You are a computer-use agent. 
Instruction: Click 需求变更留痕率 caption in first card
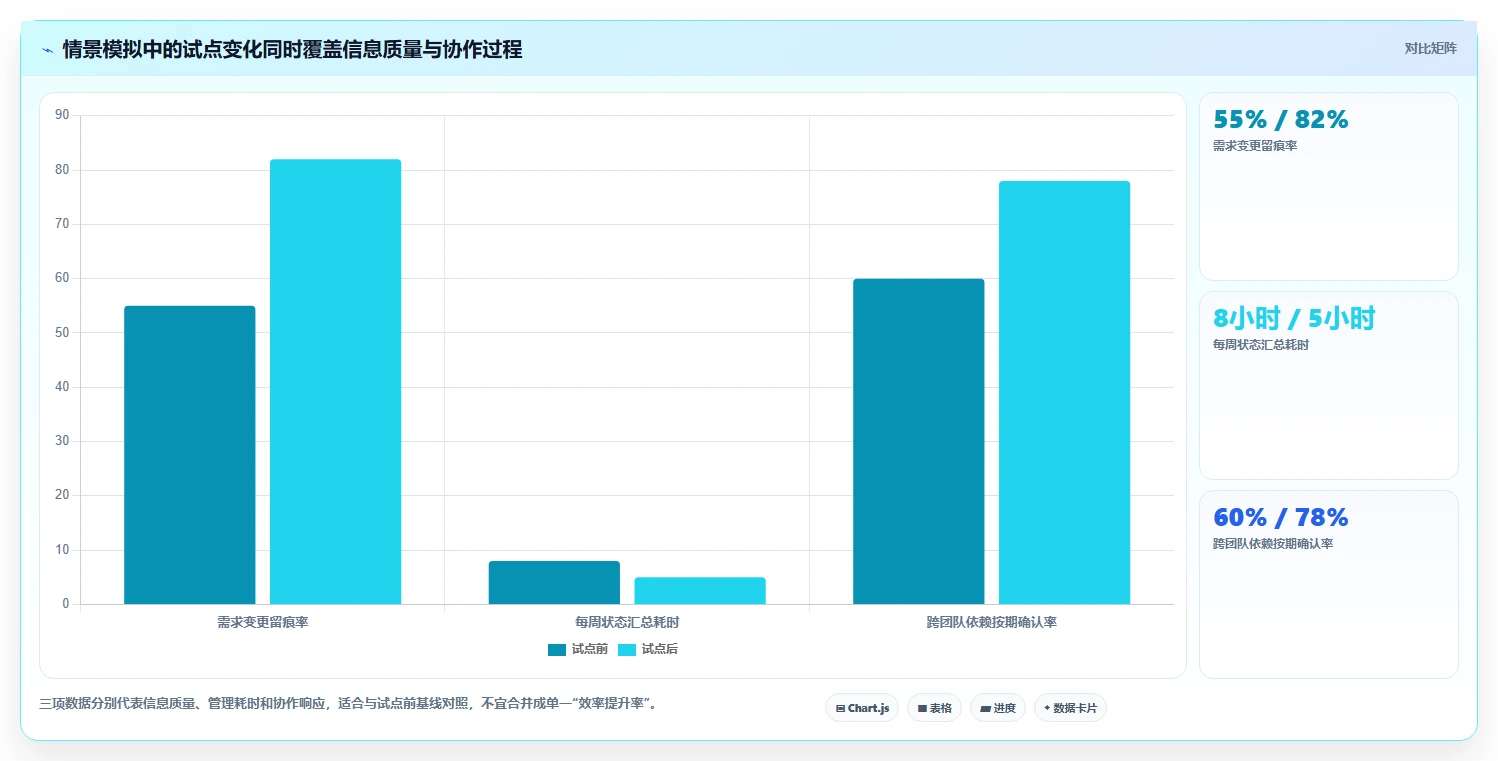click(1255, 146)
